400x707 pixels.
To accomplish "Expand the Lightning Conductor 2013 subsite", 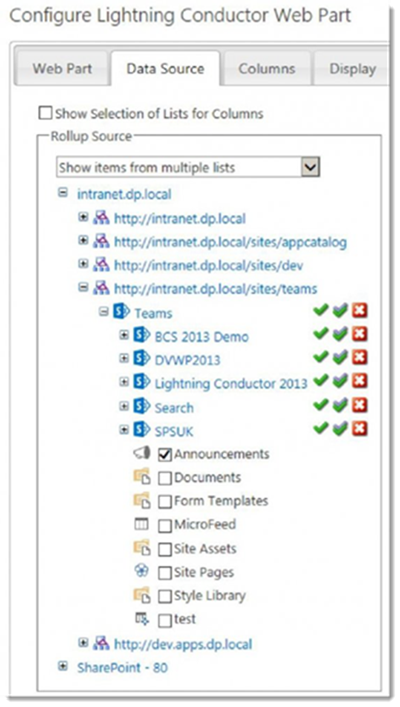I will coord(124,382).
